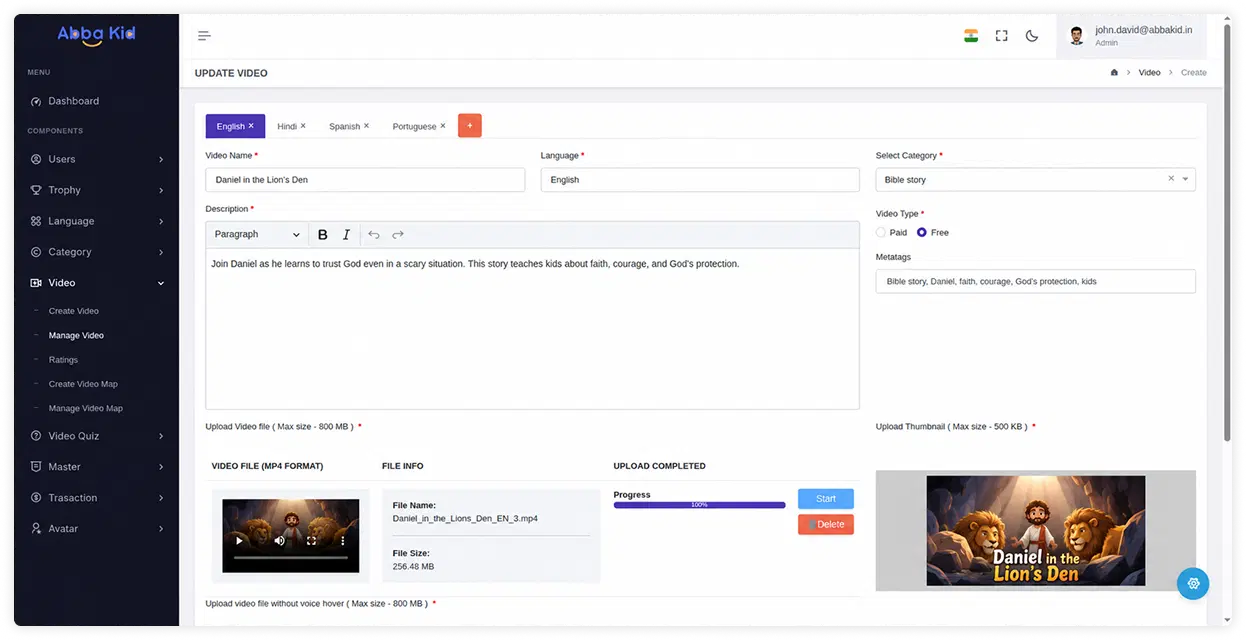Apply bold formatting in description editor

point(323,235)
